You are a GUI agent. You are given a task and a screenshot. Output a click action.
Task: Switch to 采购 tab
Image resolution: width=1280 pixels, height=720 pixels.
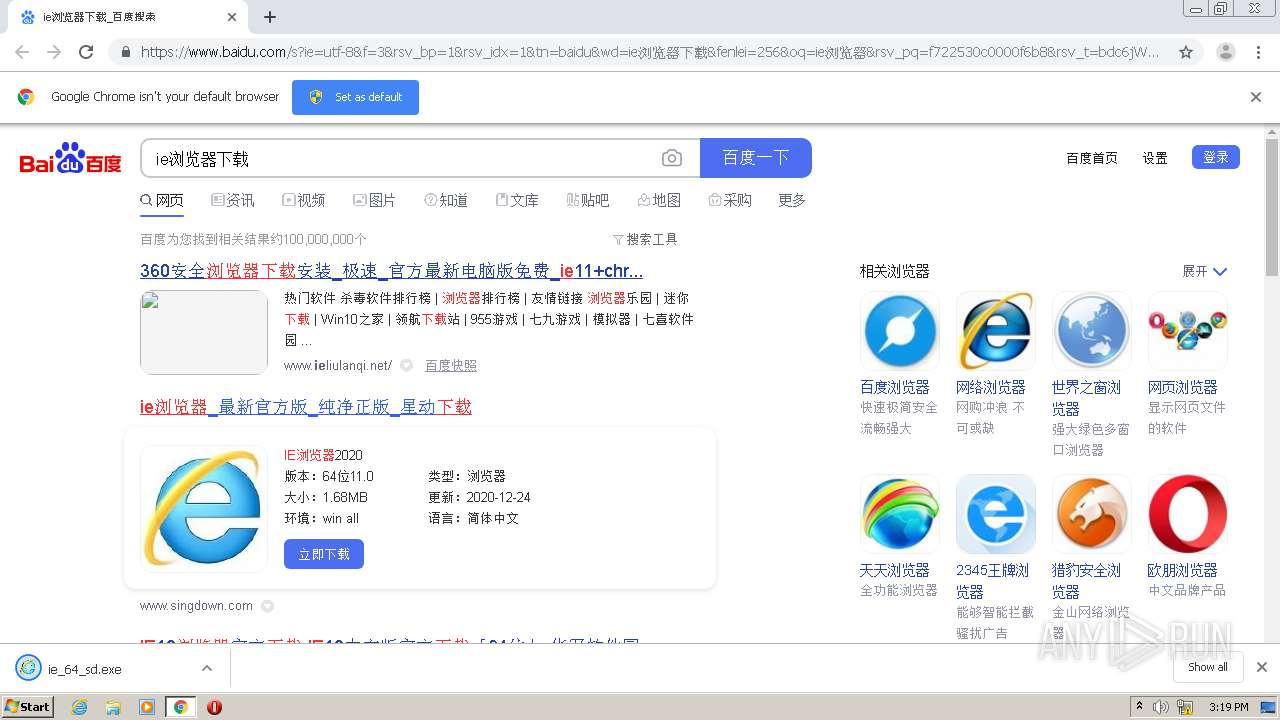730,200
